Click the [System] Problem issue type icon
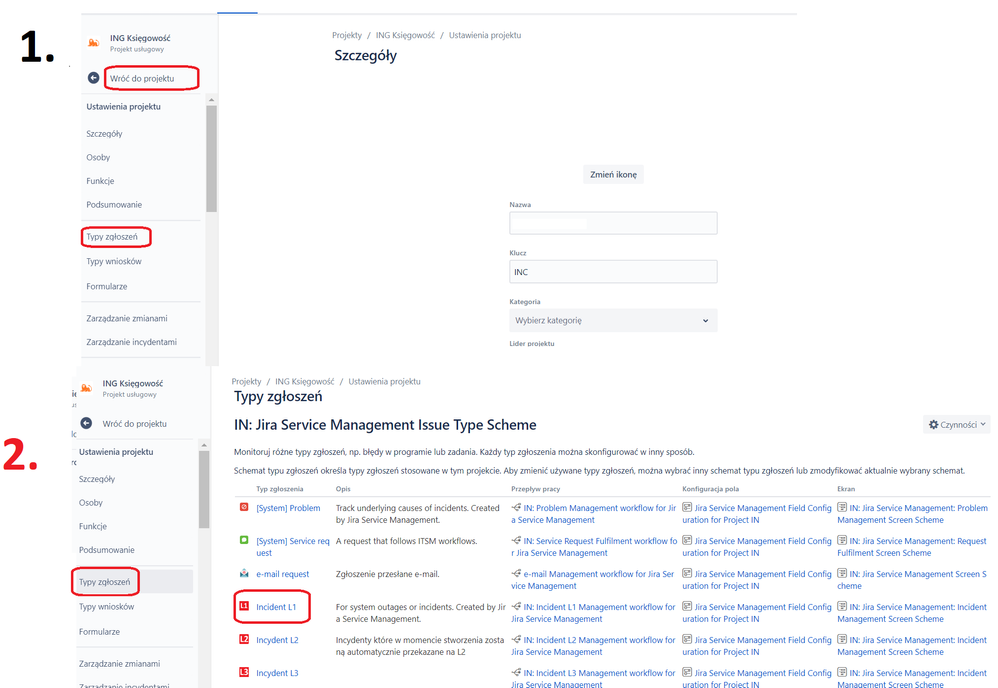The image size is (998, 688). [x=244, y=507]
